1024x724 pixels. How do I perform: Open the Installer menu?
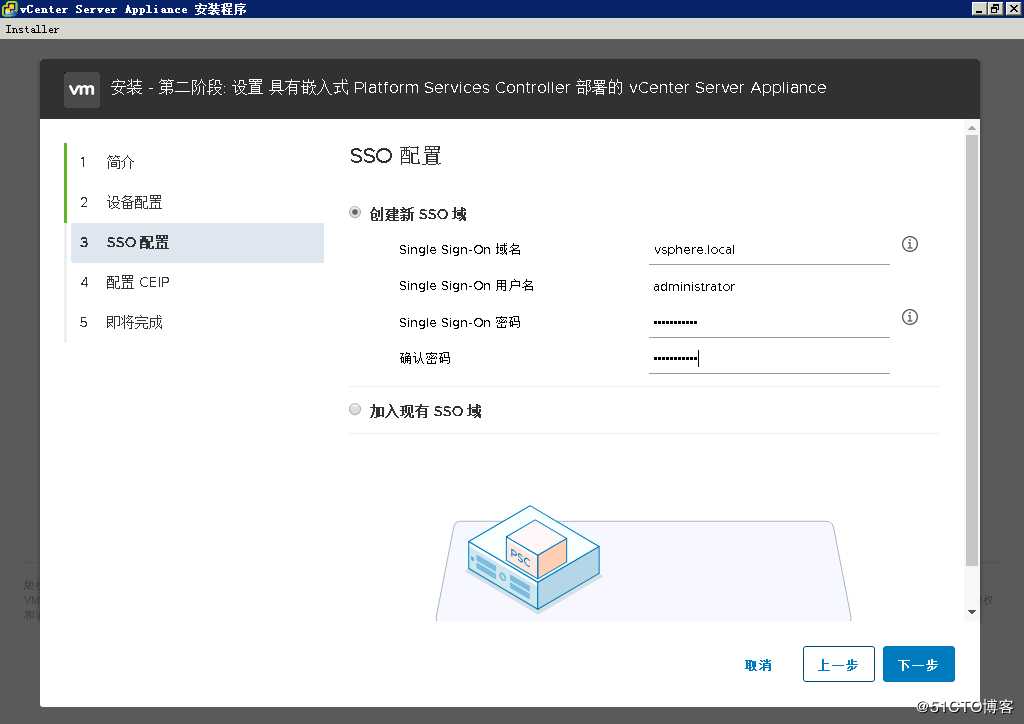pyautogui.click(x=32, y=29)
